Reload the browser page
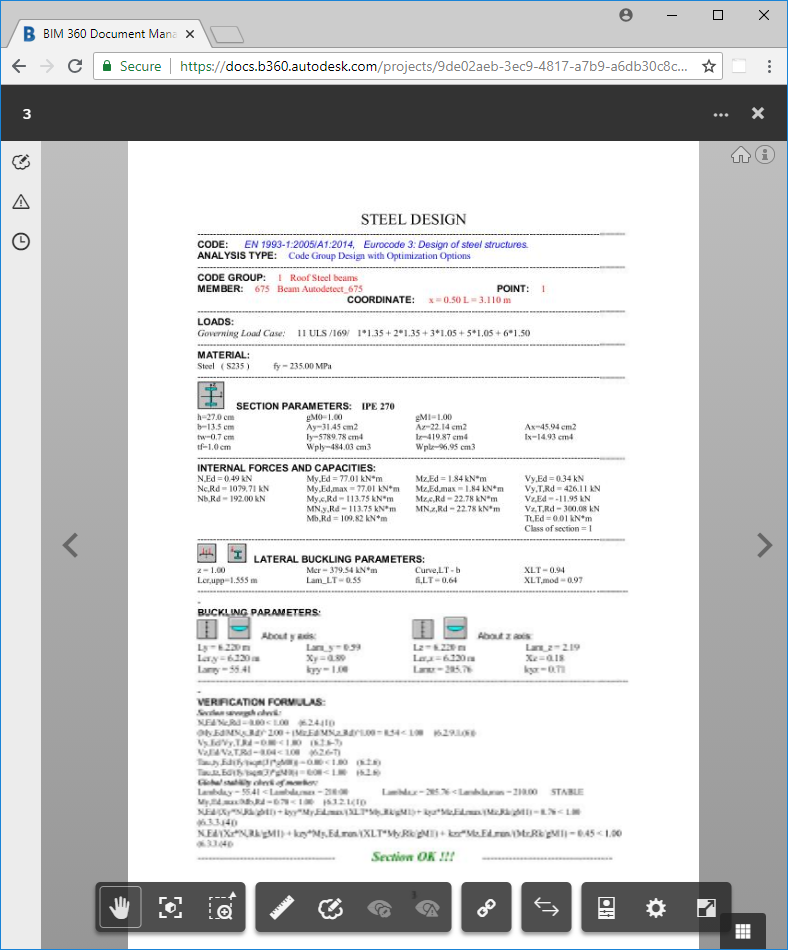Screen dimensions: 788x950 coord(75,66)
